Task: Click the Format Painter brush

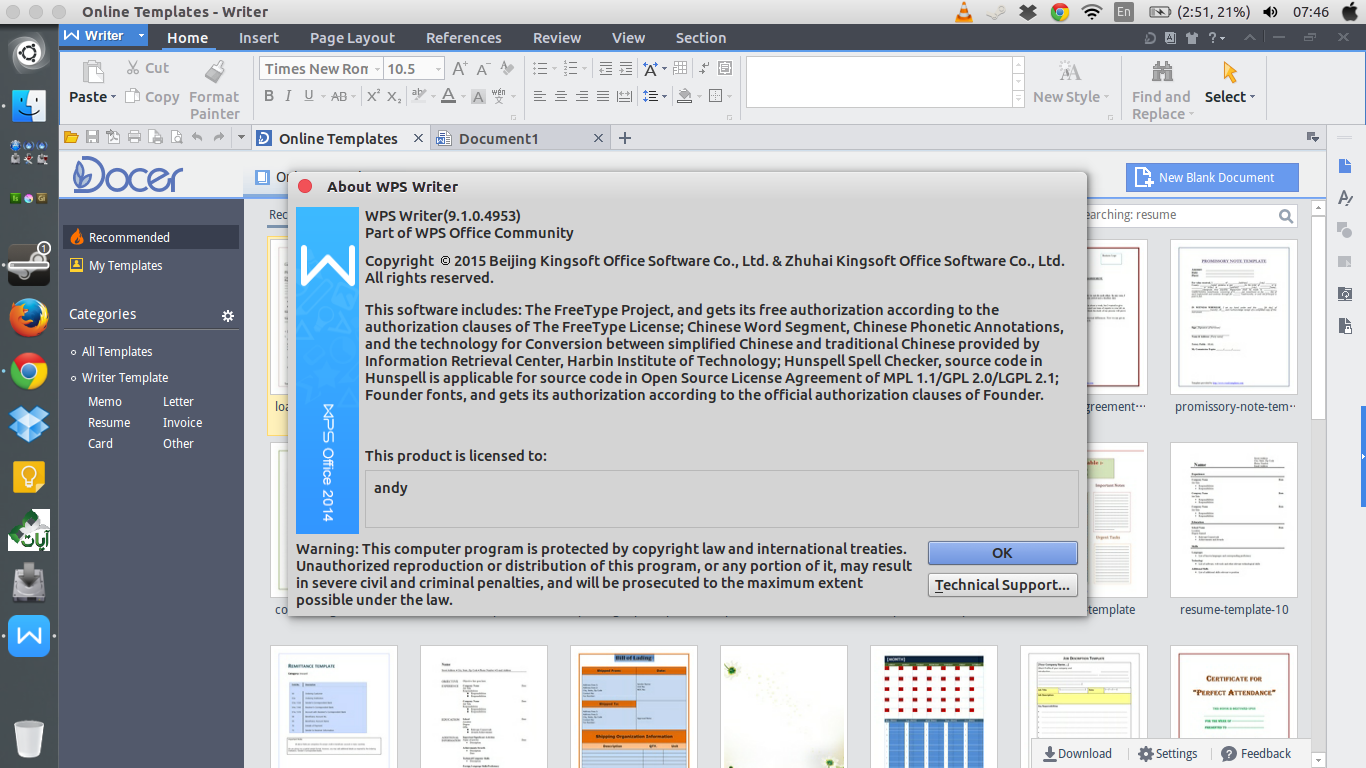Action: point(214,72)
